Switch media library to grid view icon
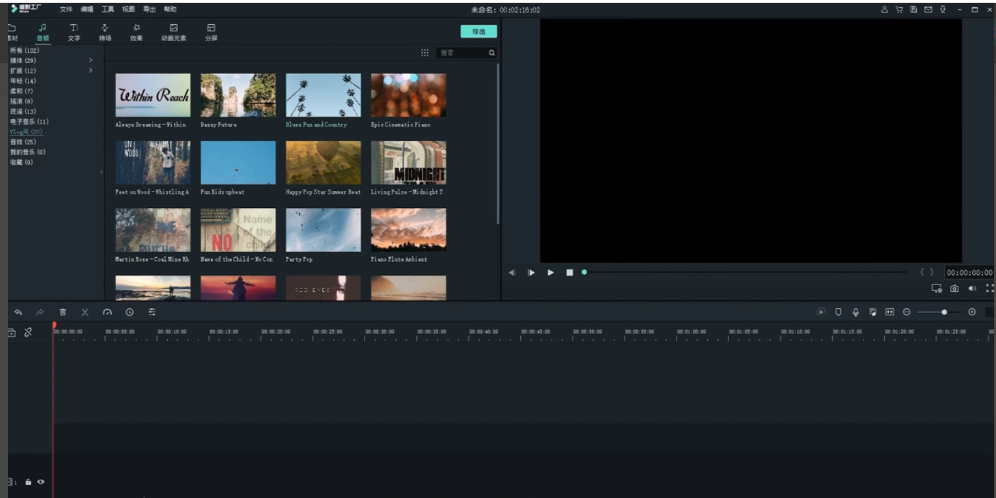The width and height of the screenshot is (996, 498). [424, 53]
